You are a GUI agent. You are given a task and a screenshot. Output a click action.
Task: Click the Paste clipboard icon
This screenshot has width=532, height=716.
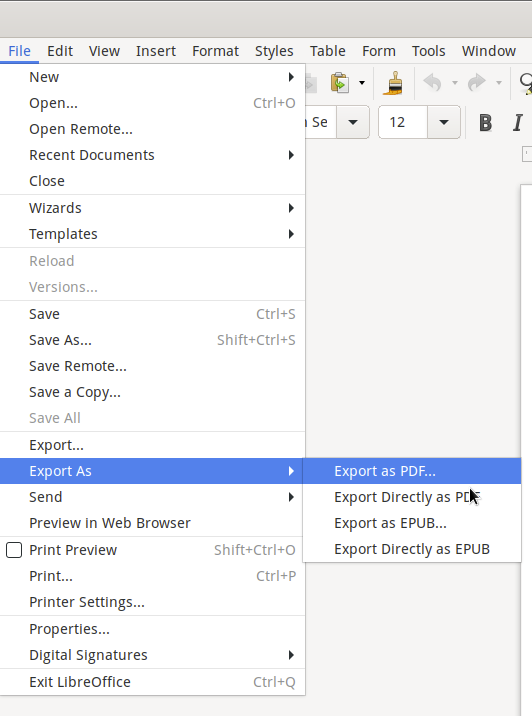(340, 83)
